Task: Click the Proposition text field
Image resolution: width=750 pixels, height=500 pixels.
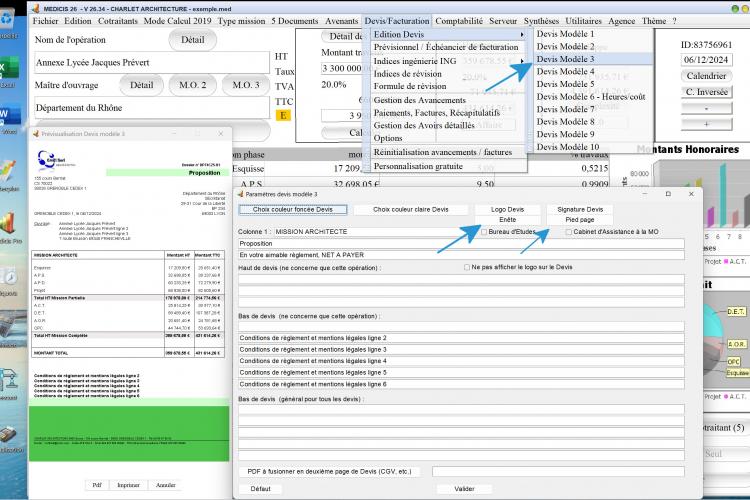Action: (x=461, y=244)
